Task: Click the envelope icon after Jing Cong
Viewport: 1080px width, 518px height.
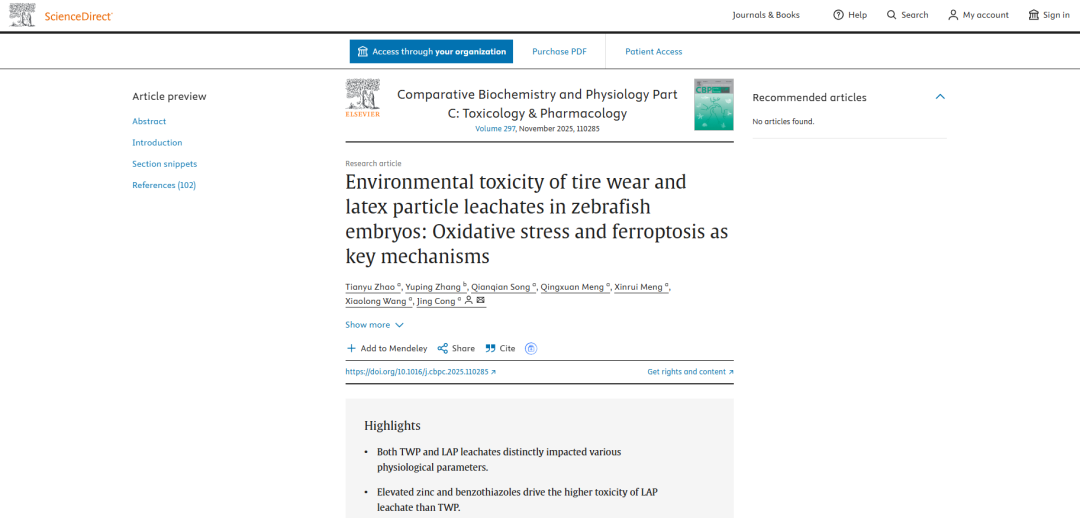Action: [x=481, y=300]
